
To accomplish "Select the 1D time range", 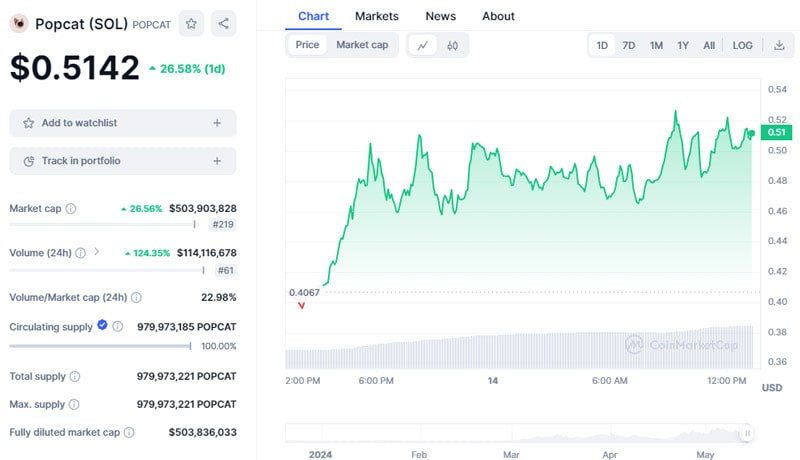I will coord(602,45).
